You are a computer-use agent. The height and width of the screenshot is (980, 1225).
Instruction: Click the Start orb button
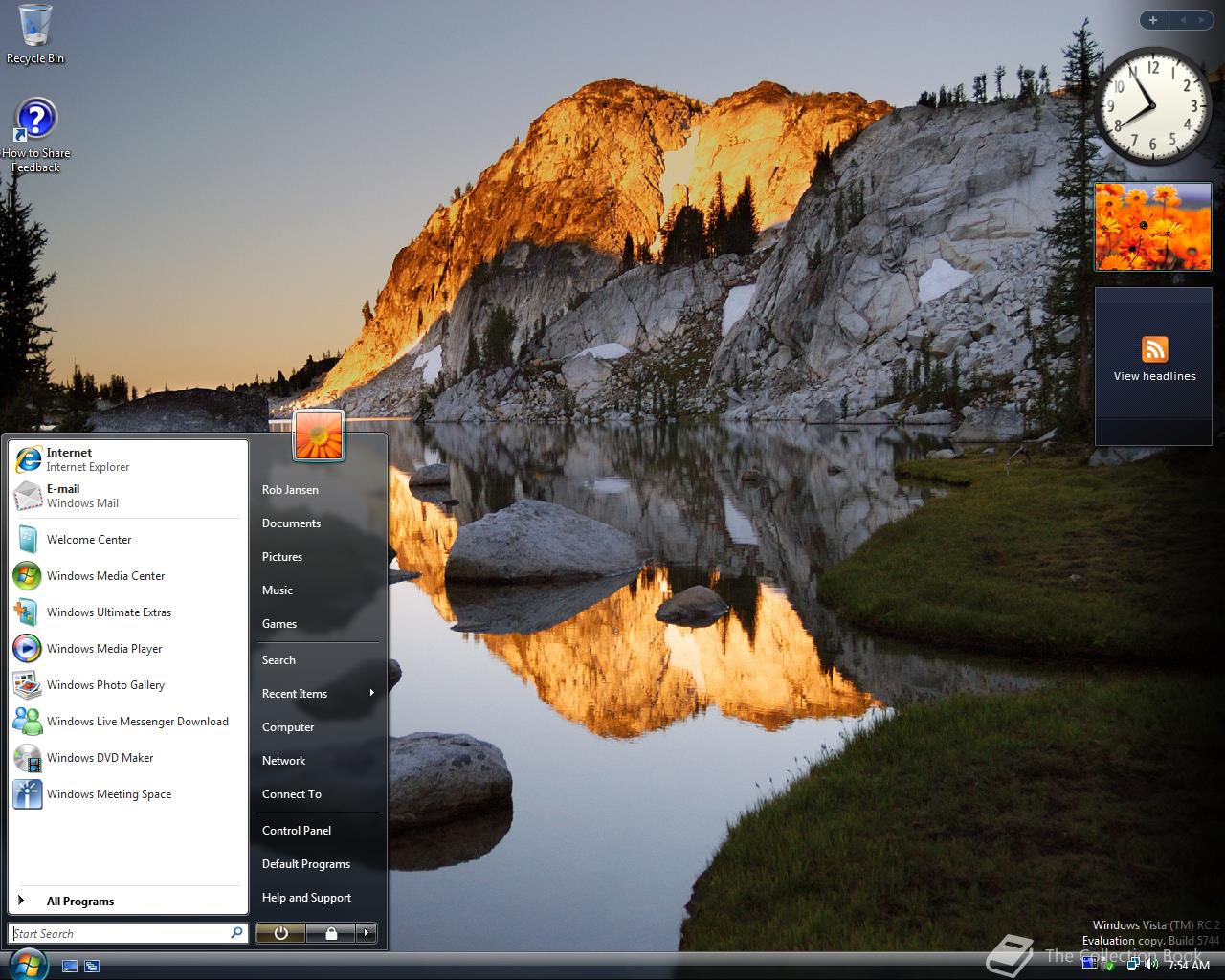tap(27, 964)
